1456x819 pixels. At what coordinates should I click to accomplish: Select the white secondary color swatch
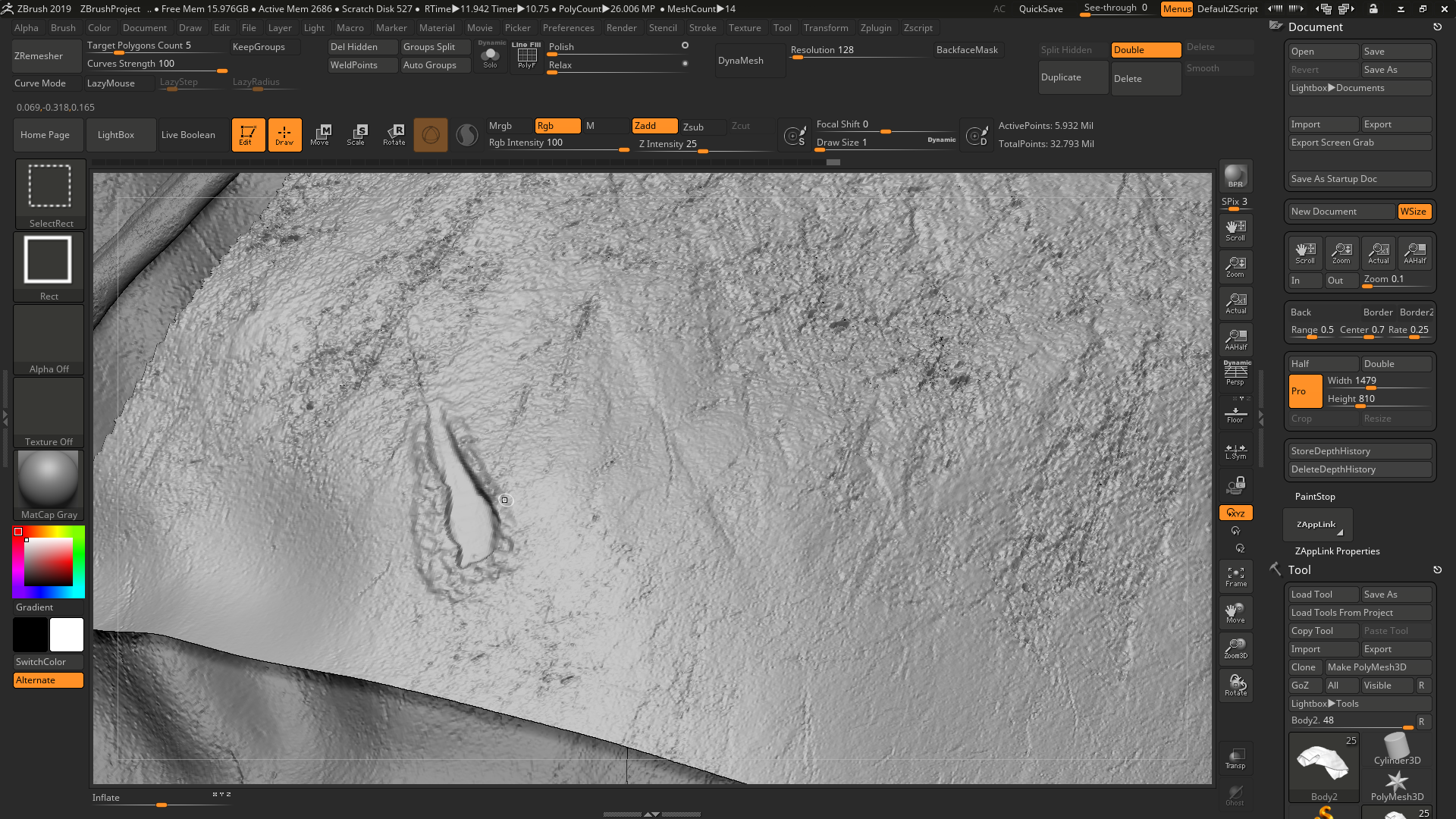point(67,635)
